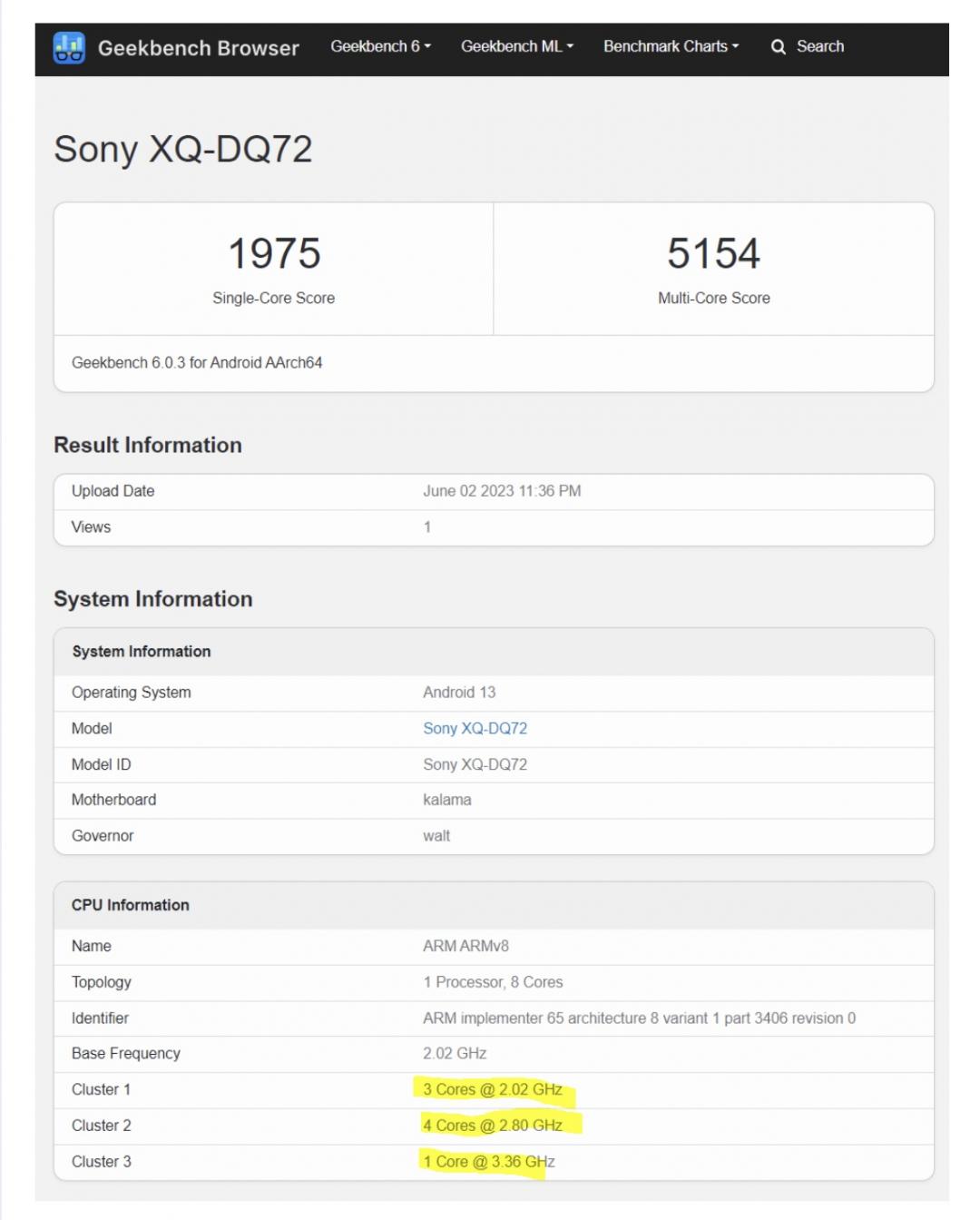Click the ARM implementer identifier value

639,1018
